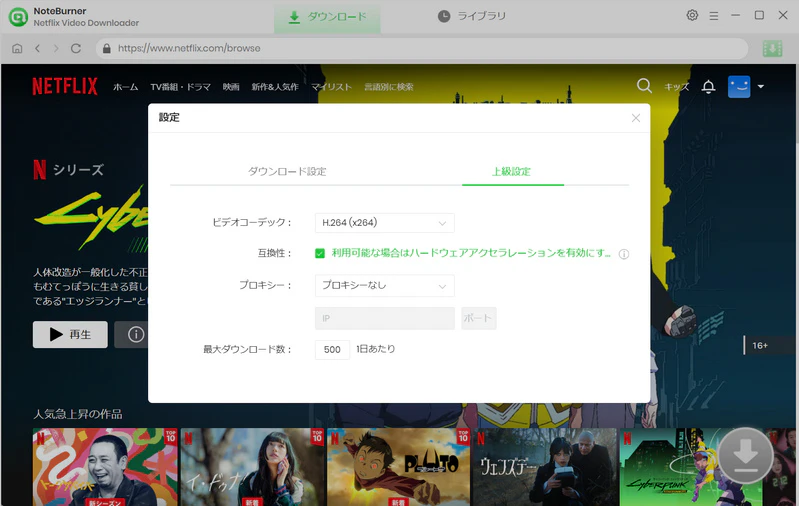799x506 pixels.
Task: Click the ポート proxy input field
Action: point(478,318)
